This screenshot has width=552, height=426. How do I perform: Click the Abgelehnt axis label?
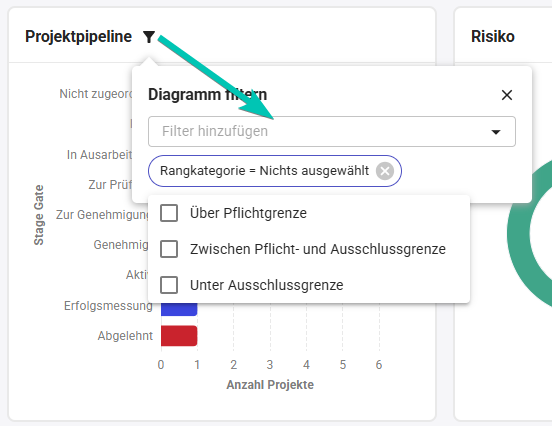(125, 336)
